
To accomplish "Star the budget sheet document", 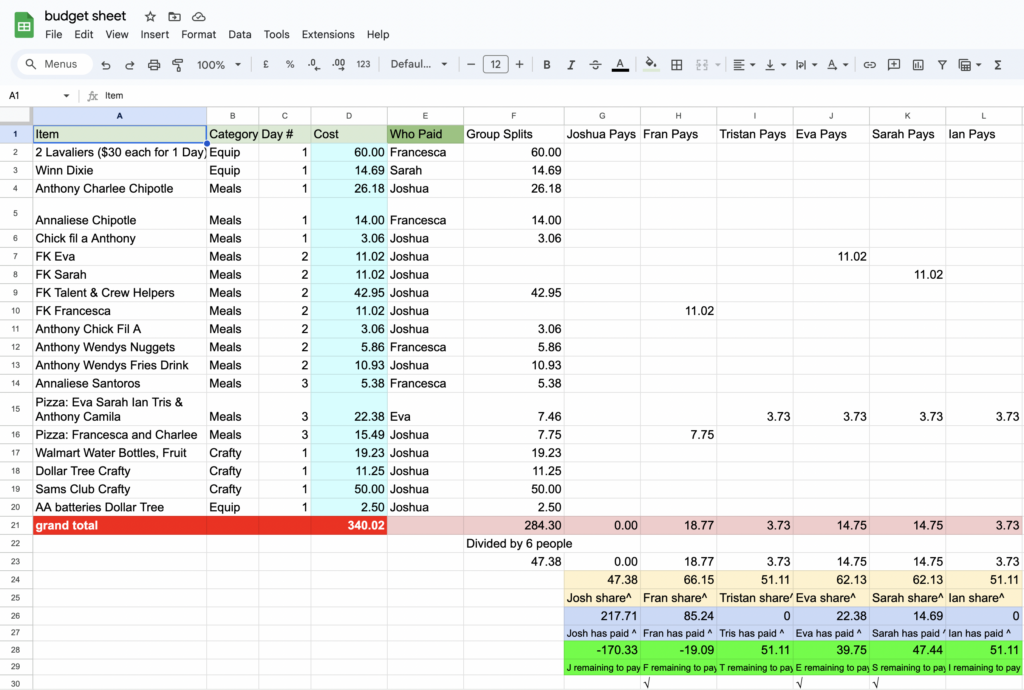I will pyautogui.click(x=150, y=17).
